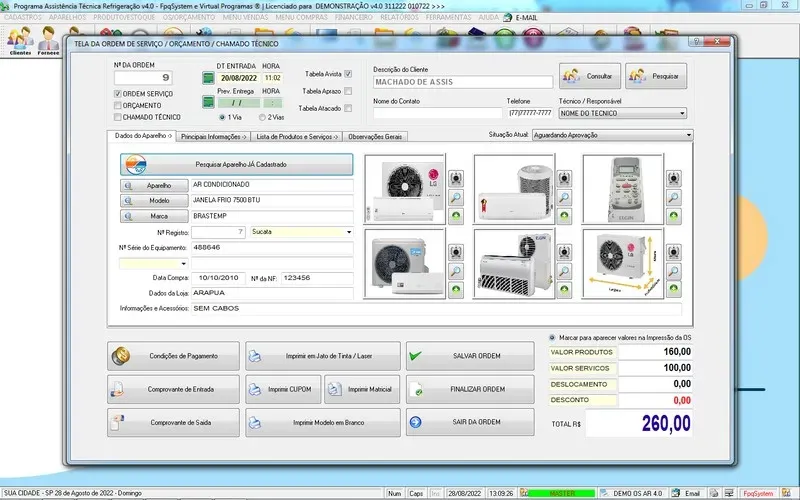
Task: Click the Clientes toolbar icon
Action: pos(20,42)
